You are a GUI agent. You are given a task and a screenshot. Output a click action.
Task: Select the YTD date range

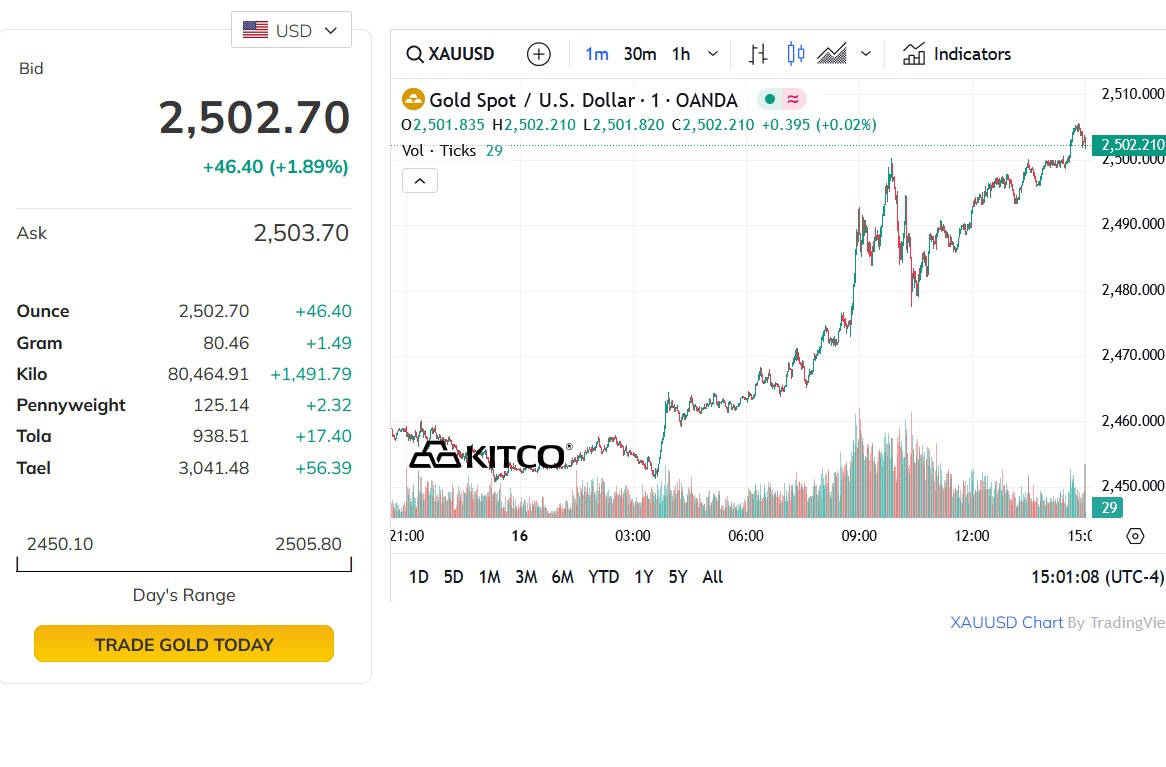point(604,577)
